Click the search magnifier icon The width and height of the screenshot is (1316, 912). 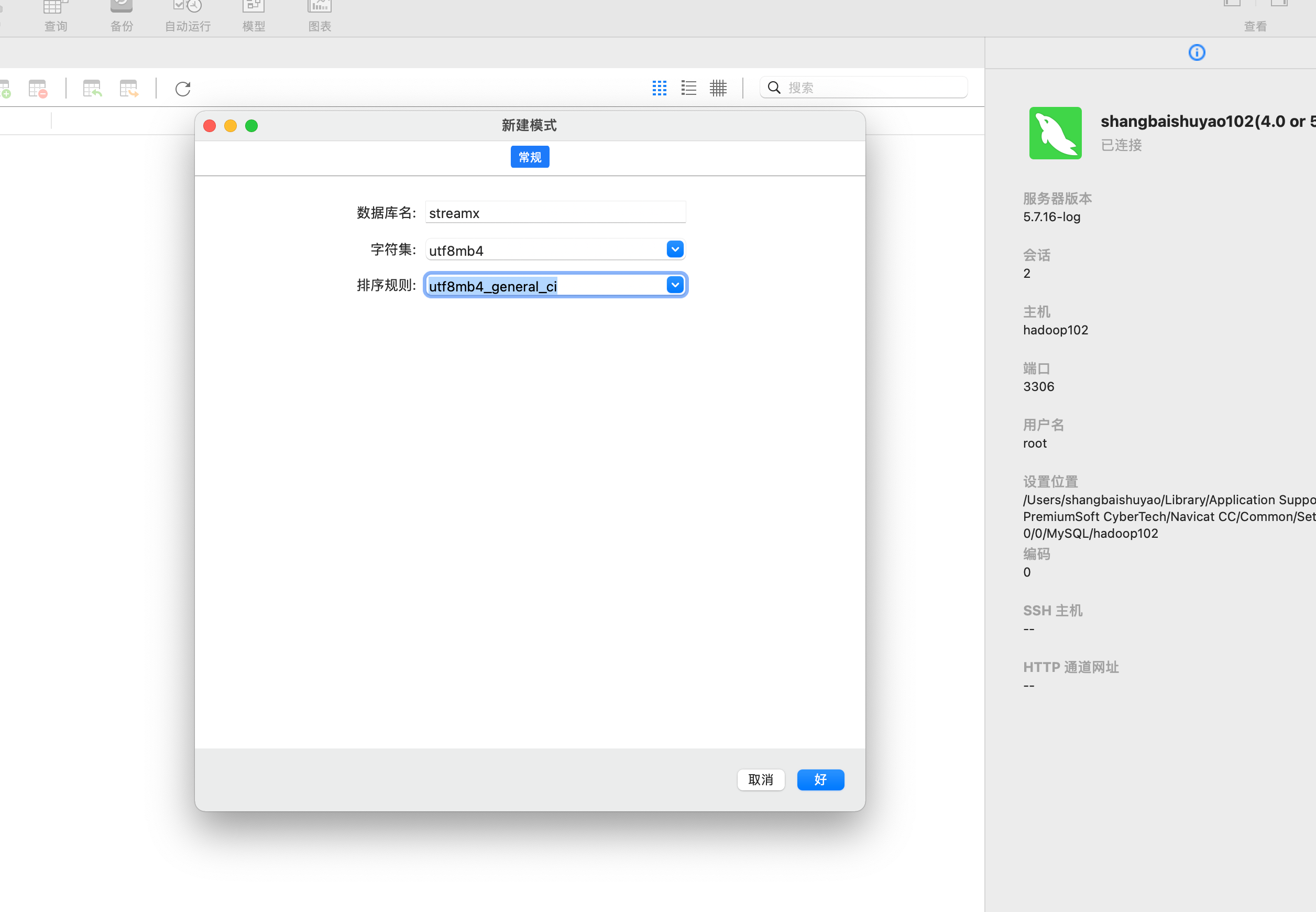click(x=774, y=88)
